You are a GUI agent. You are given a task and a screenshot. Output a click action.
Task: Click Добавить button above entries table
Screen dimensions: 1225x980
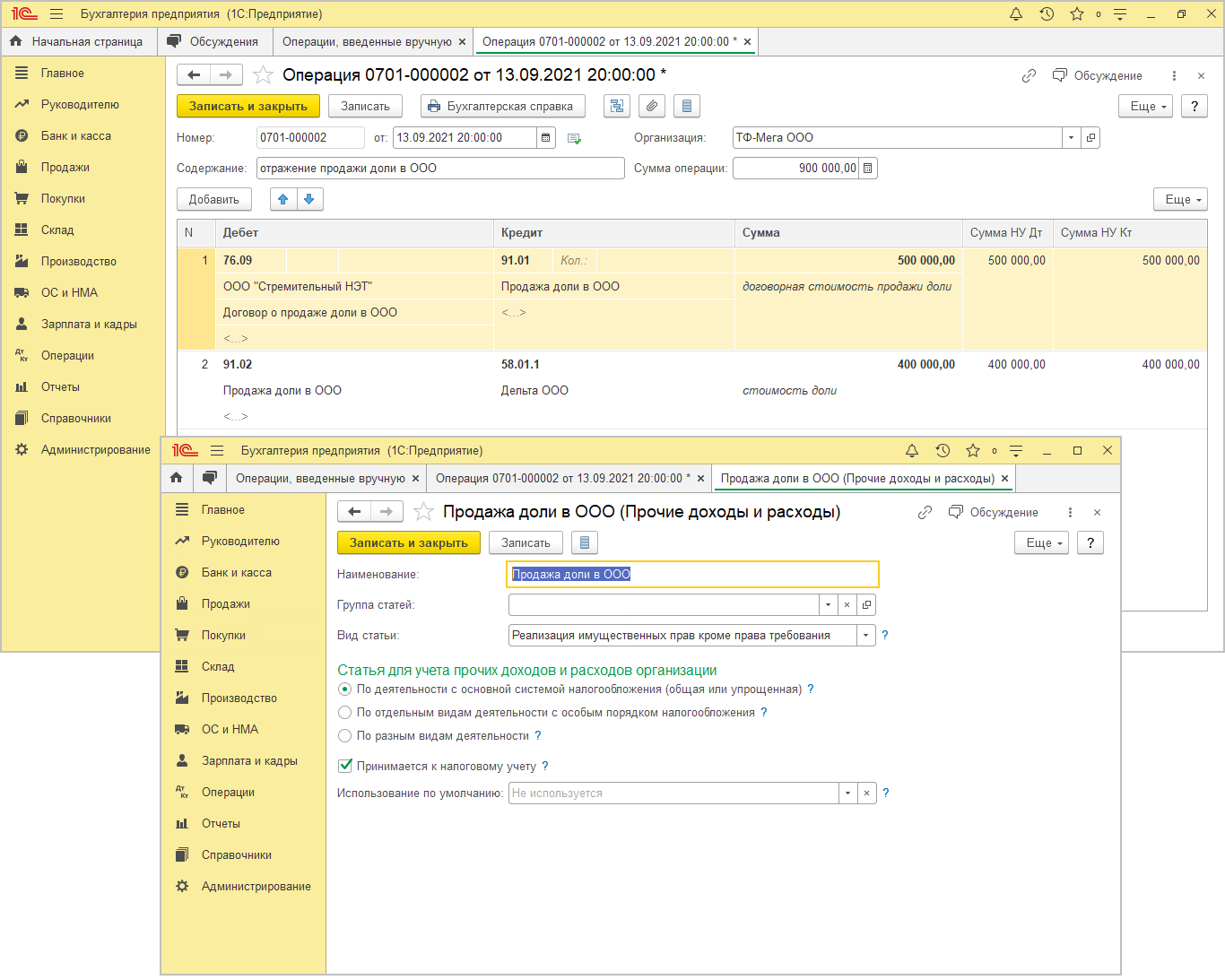pos(214,199)
